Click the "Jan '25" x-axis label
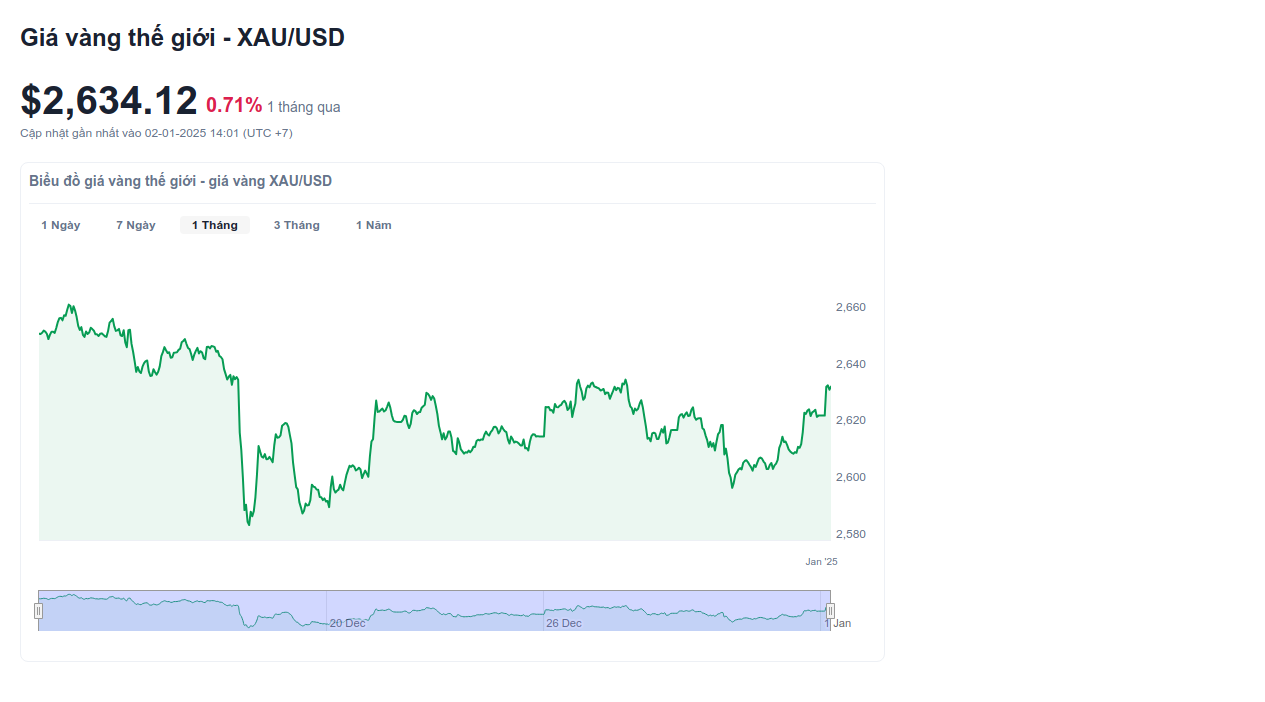The height and width of the screenshot is (702, 1265). 821,562
